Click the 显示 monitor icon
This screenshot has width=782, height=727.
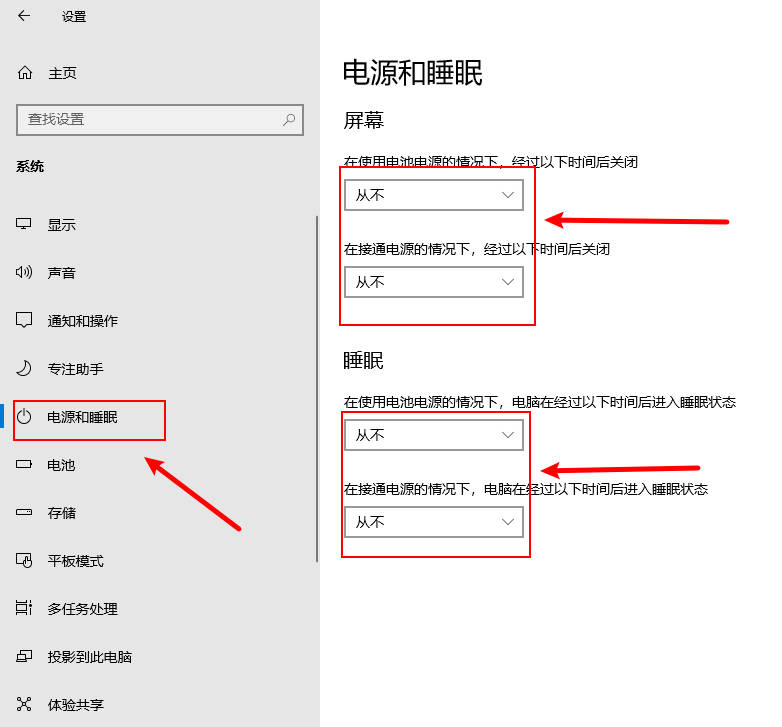click(x=23, y=224)
